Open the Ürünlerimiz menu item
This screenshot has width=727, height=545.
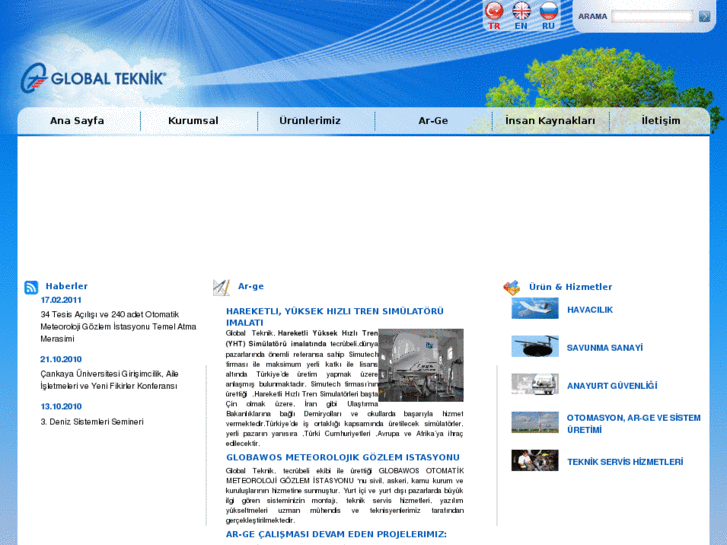tap(310, 121)
